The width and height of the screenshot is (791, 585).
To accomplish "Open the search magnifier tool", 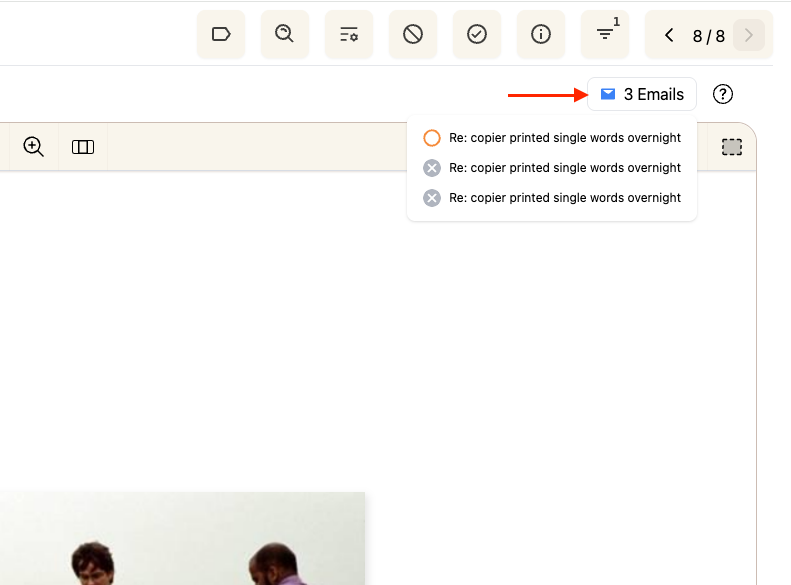I will [x=285, y=34].
